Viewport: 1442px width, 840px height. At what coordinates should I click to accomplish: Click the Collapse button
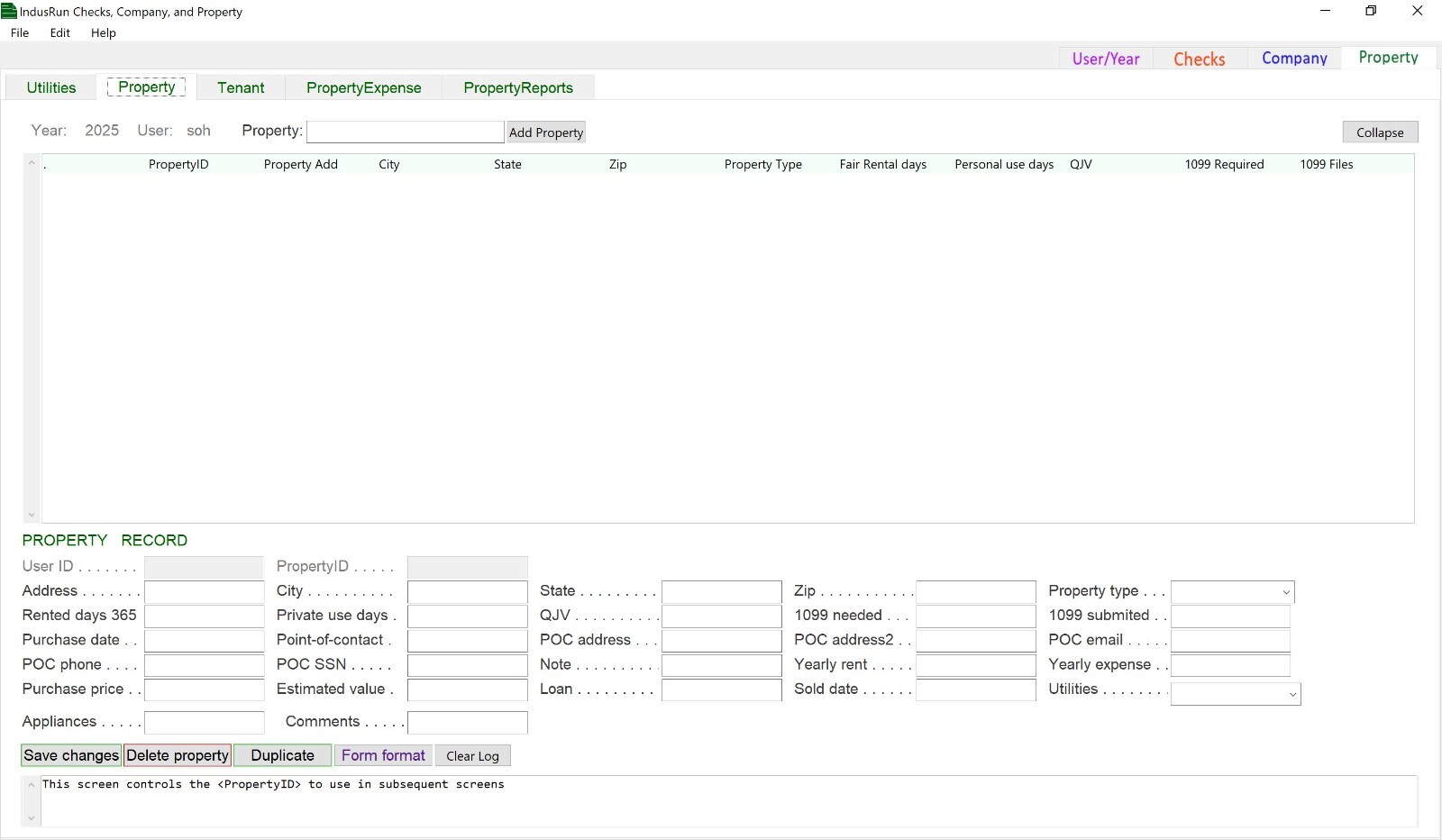coord(1380,132)
